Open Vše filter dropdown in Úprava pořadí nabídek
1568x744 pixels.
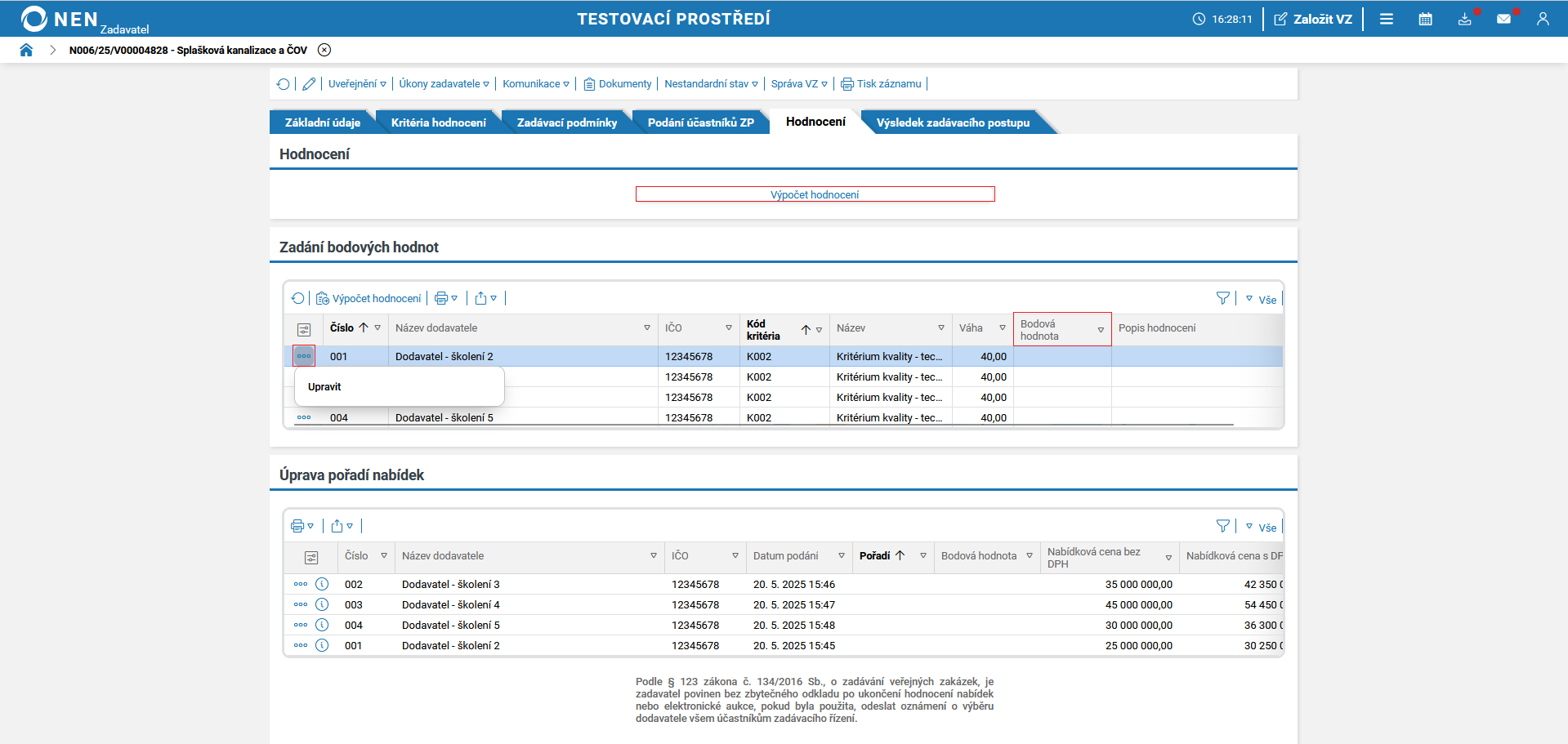pos(1261,528)
